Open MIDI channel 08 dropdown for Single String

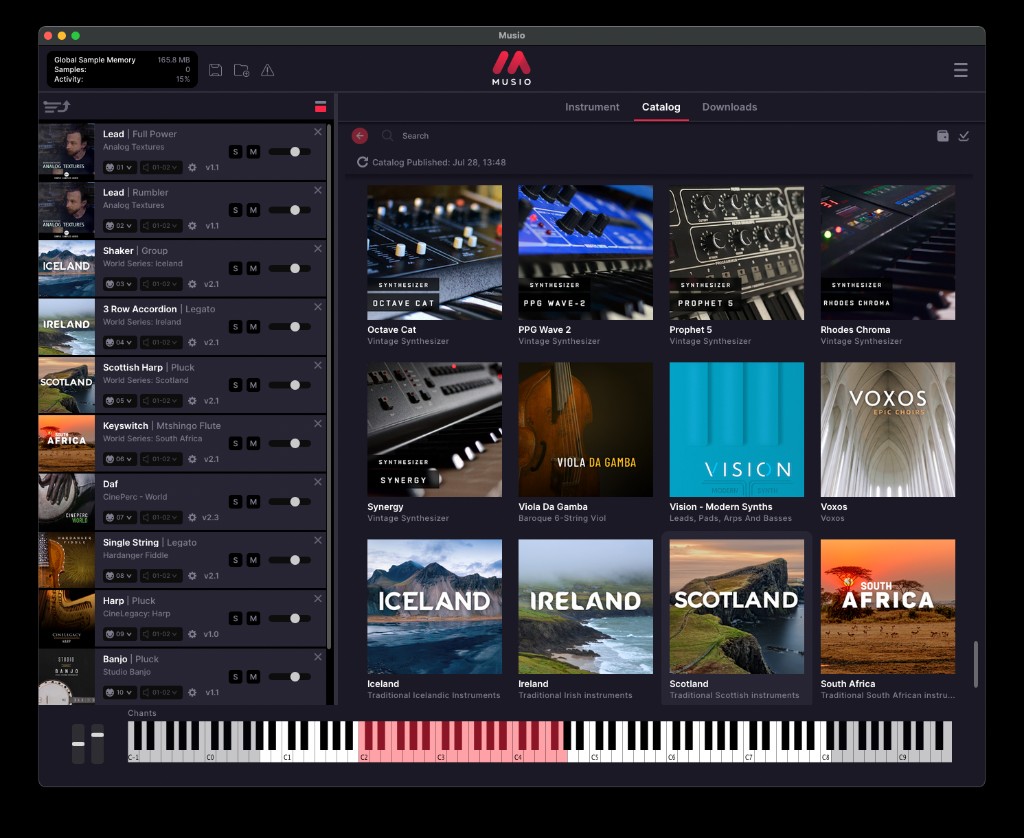[120, 575]
